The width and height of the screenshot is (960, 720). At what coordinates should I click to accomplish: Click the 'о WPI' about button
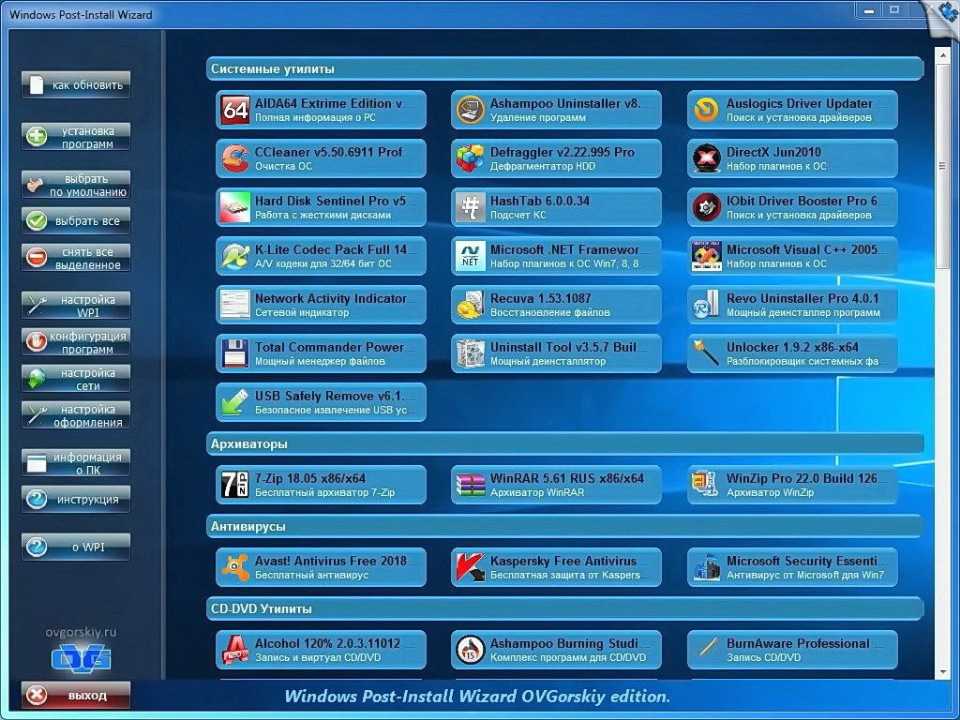[76, 547]
